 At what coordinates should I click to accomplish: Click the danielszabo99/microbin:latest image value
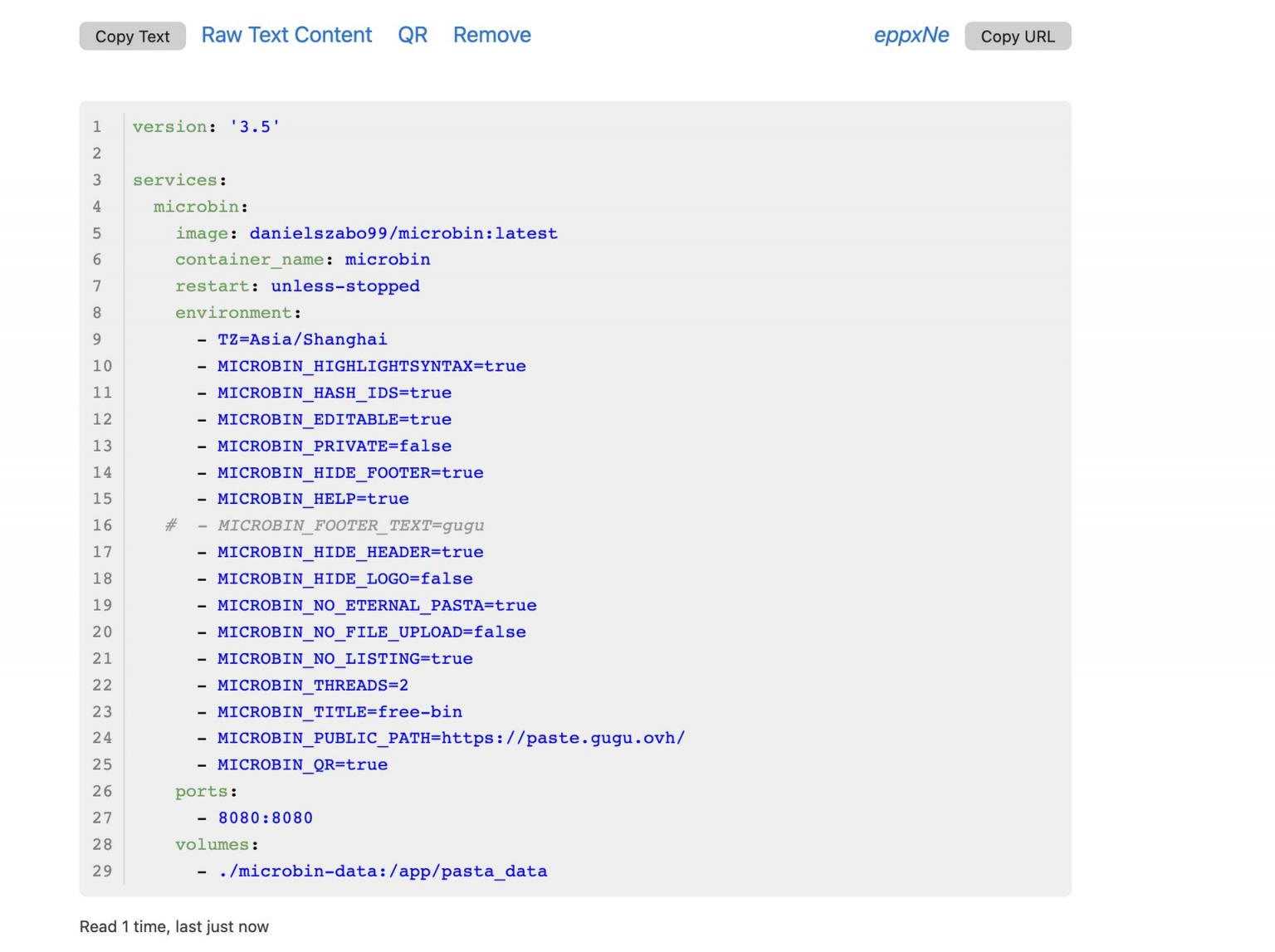pyautogui.click(x=403, y=233)
